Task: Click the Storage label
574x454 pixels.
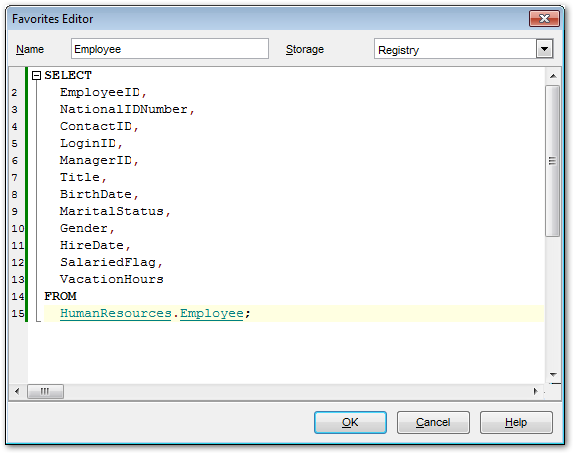Action: coord(305,49)
